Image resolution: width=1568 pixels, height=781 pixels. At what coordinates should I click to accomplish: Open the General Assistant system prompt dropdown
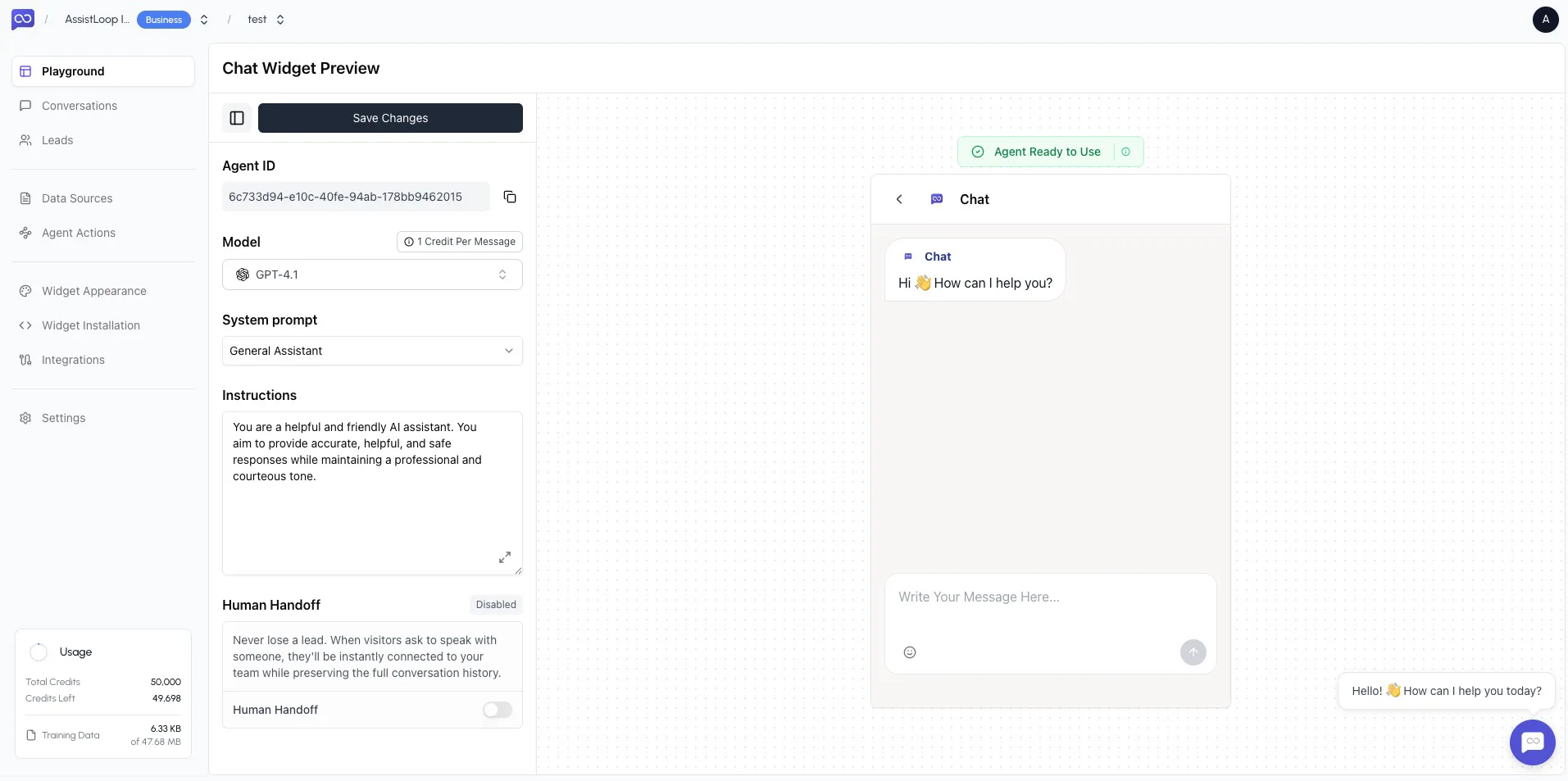tap(372, 351)
